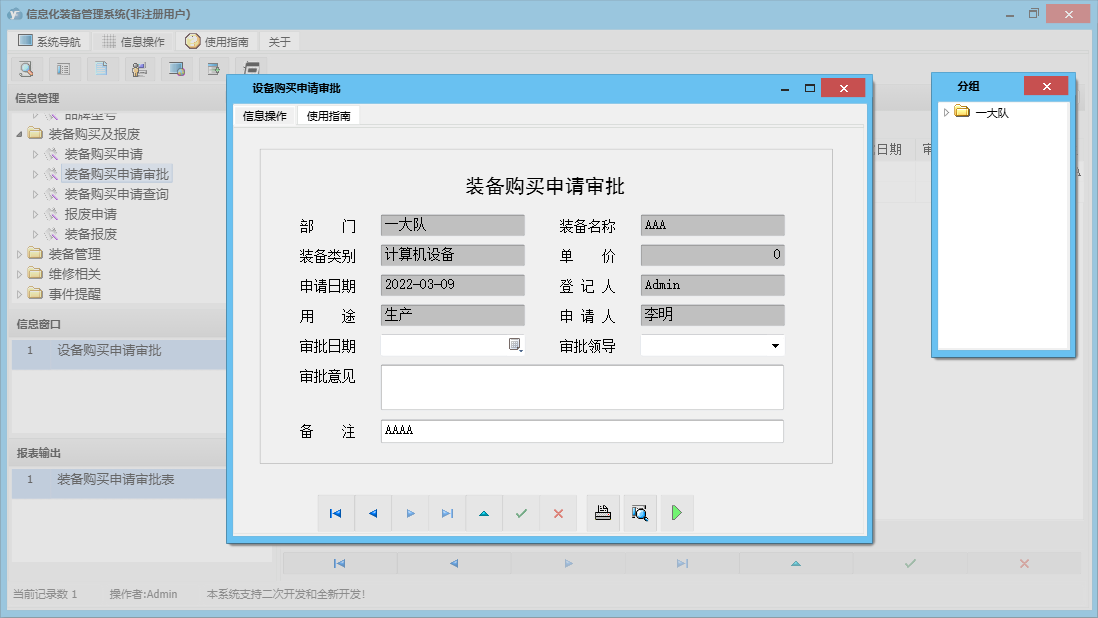Collapse the 装备购买及报废 tree node

tap(19, 134)
